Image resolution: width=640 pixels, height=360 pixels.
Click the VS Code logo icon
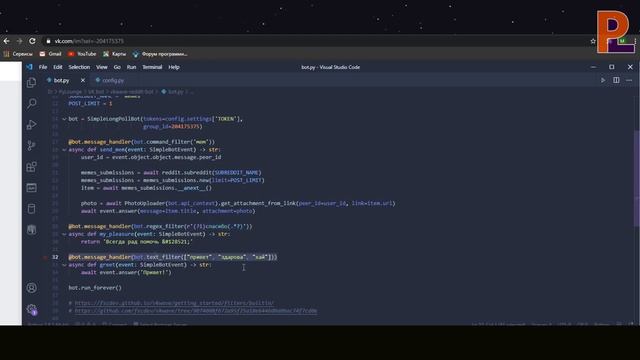coord(29,67)
